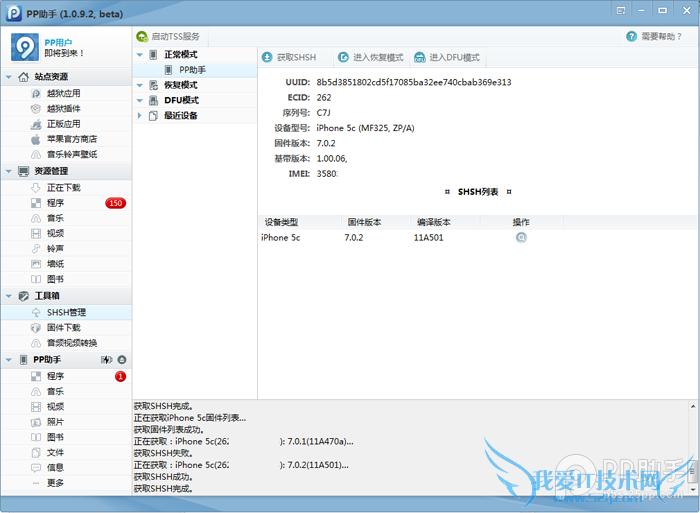Click 设备类型 column header
Image resolution: width=700 pixels, height=513 pixels.
300,222
